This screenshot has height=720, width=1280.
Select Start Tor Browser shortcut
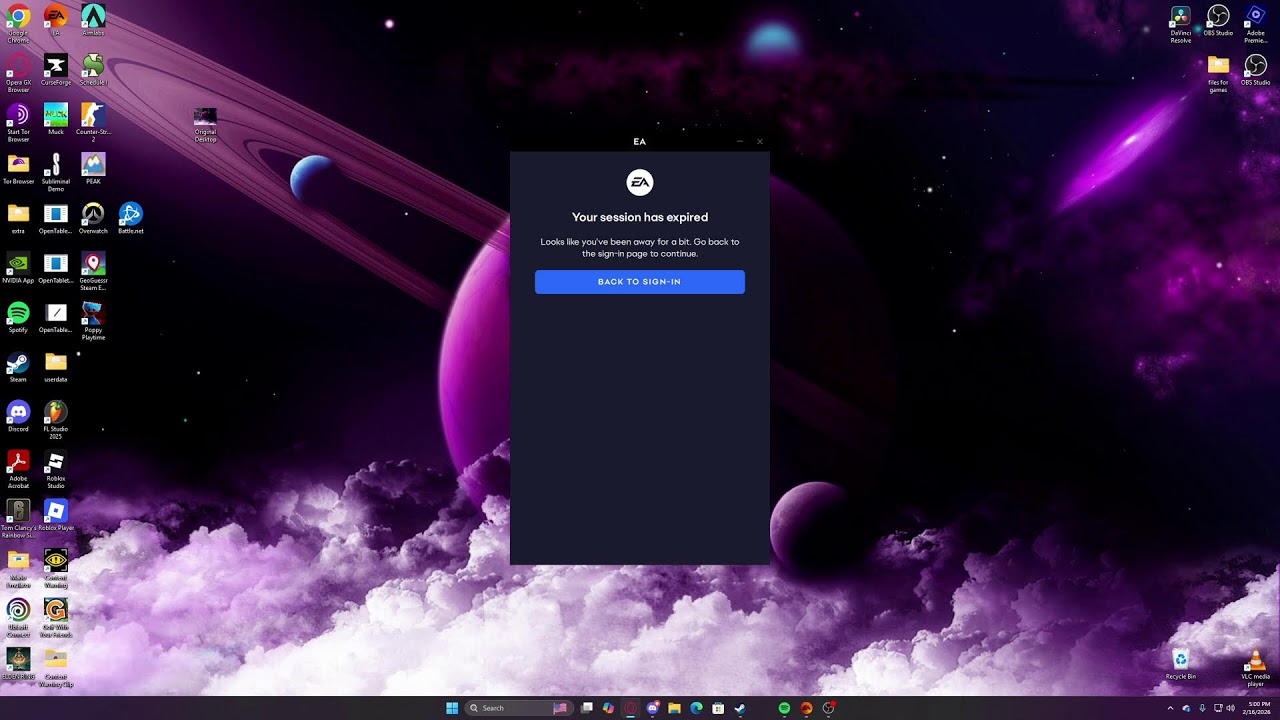point(18,123)
